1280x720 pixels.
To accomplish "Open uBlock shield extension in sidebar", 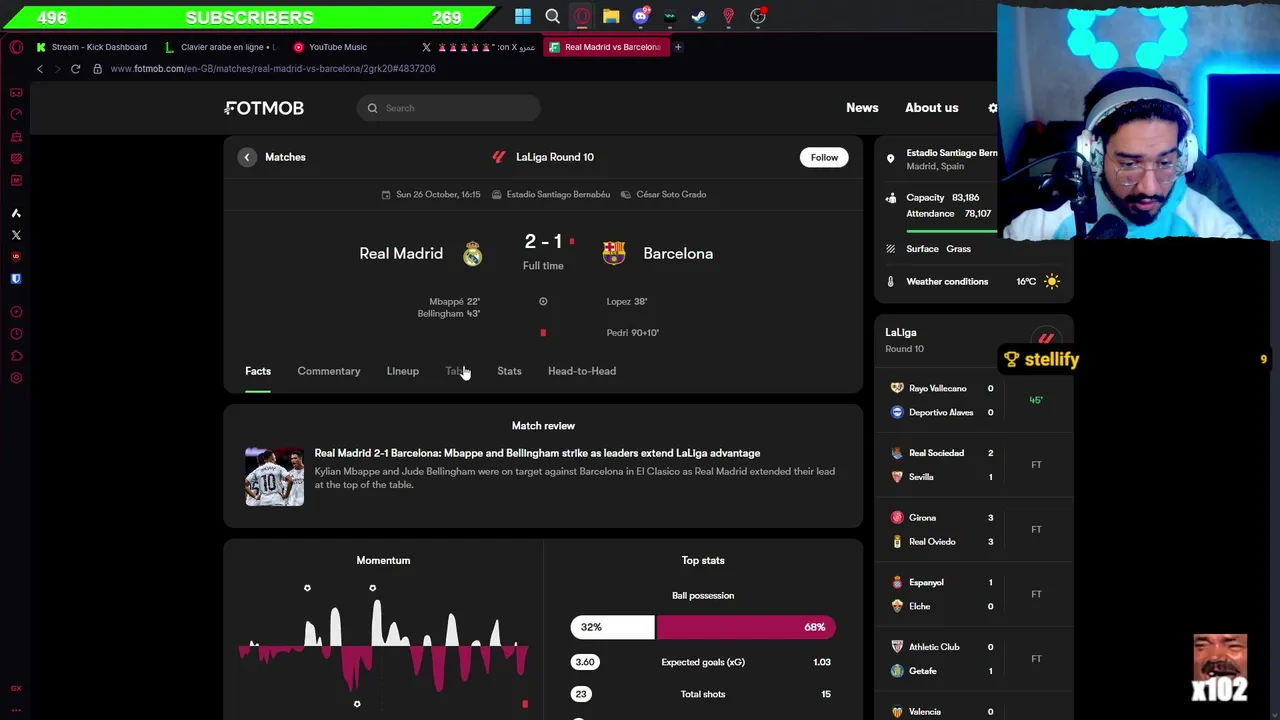I will click(x=16, y=257).
